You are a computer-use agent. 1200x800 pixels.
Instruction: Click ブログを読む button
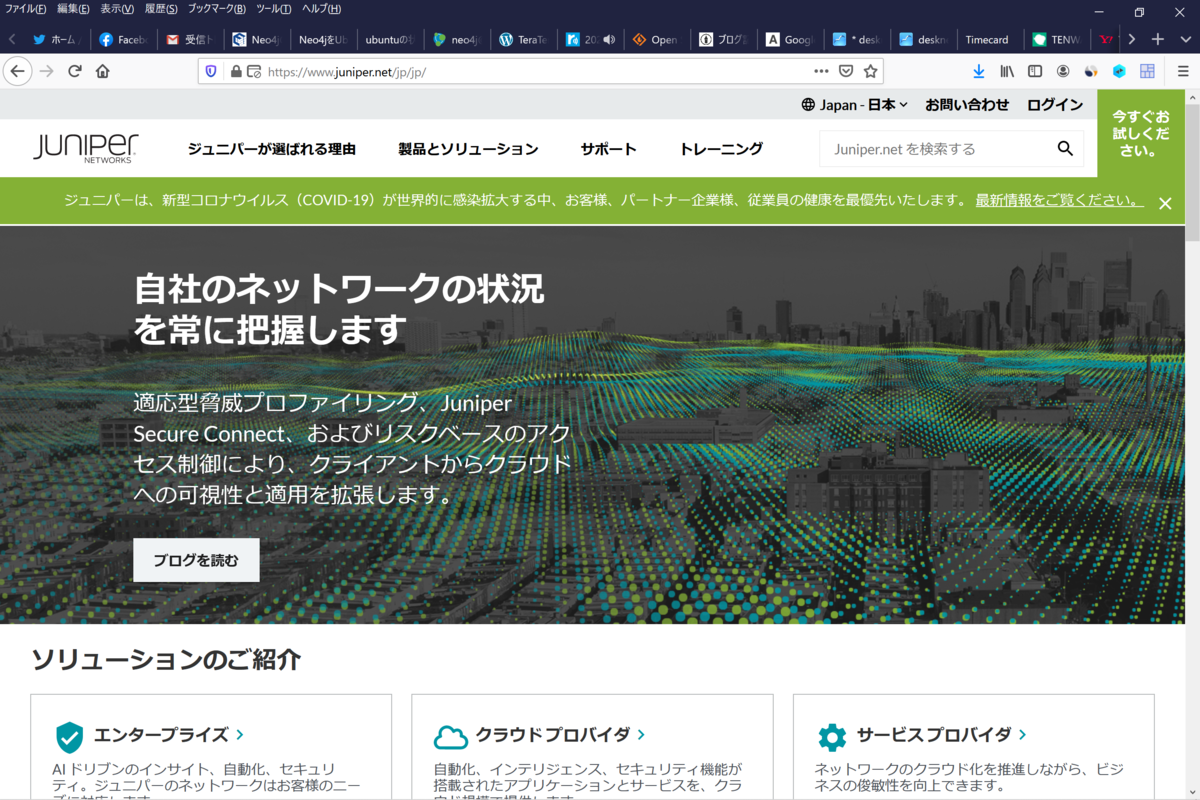[196, 560]
